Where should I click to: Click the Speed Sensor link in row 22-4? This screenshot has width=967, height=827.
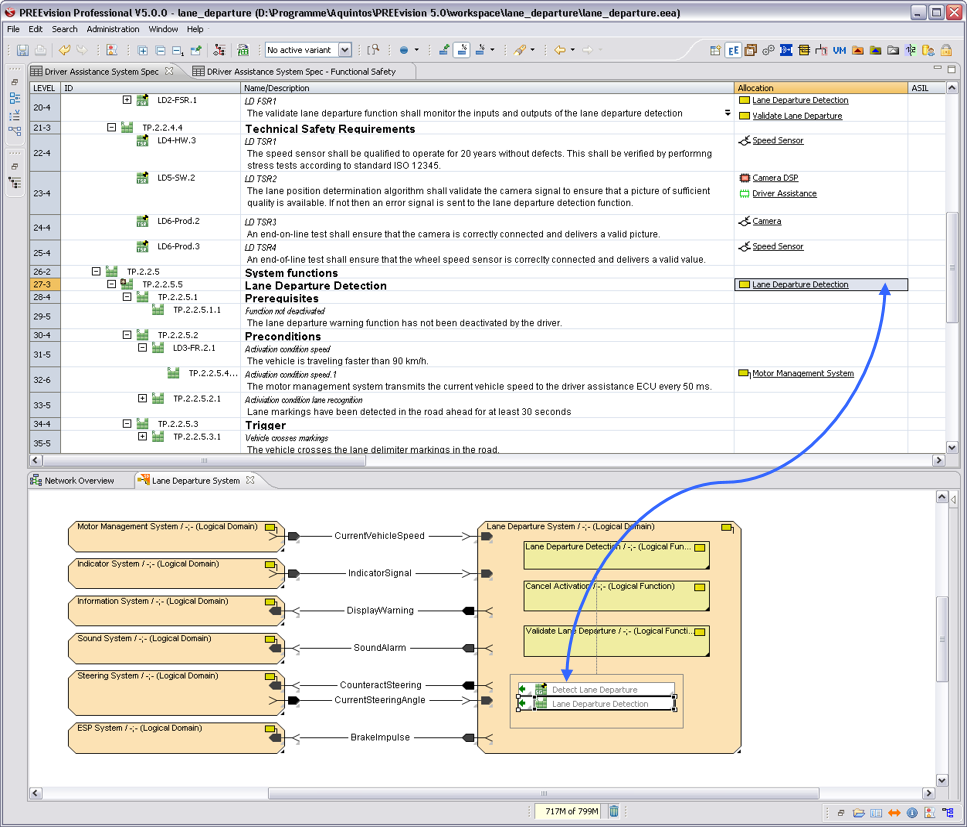[778, 140]
